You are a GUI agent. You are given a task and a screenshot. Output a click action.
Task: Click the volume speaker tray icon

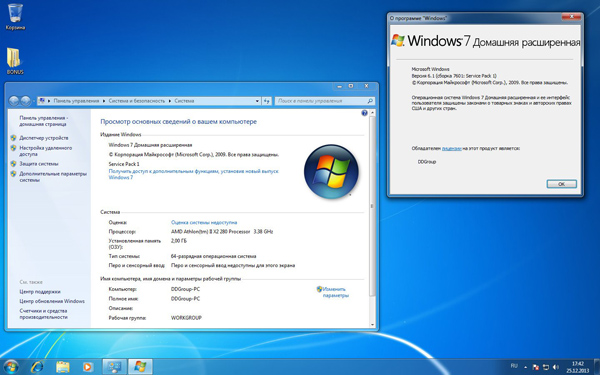pyautogui.click(x=556, y=367)
